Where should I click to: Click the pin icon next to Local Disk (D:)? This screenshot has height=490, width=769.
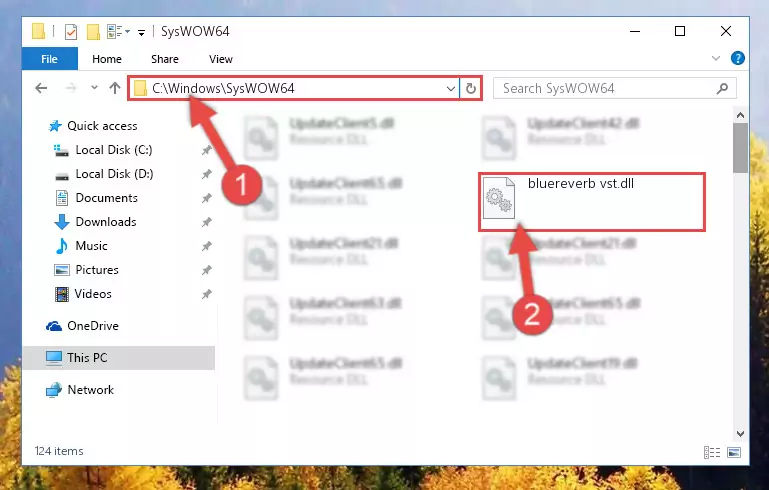(x=206, y=174)
